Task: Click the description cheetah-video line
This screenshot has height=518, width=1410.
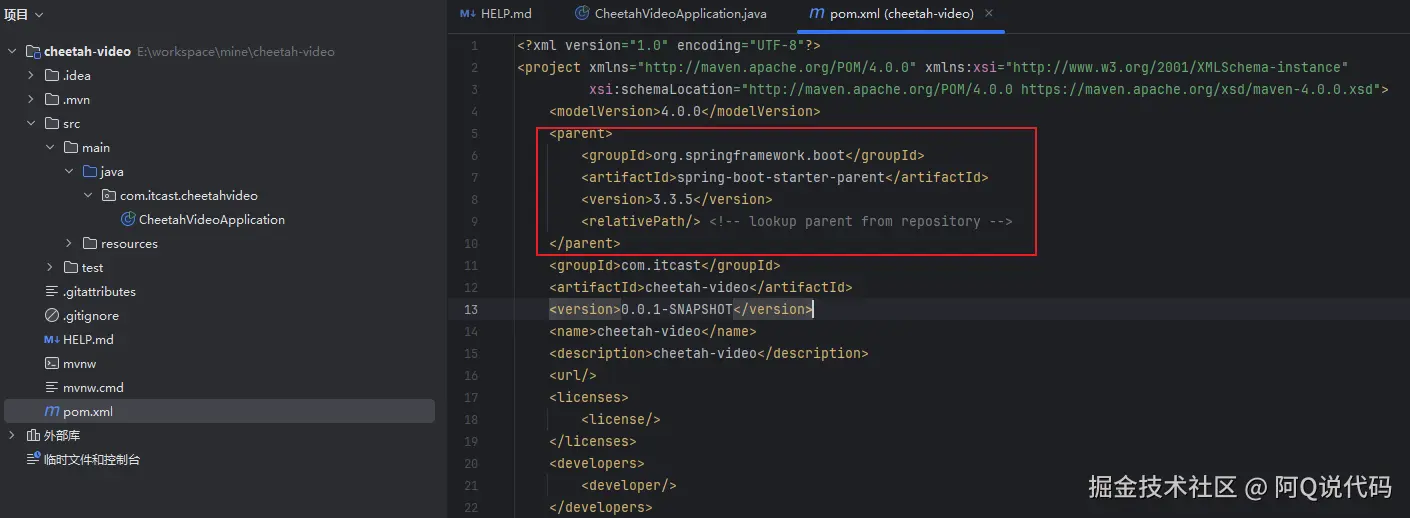Action: [709, 354]
